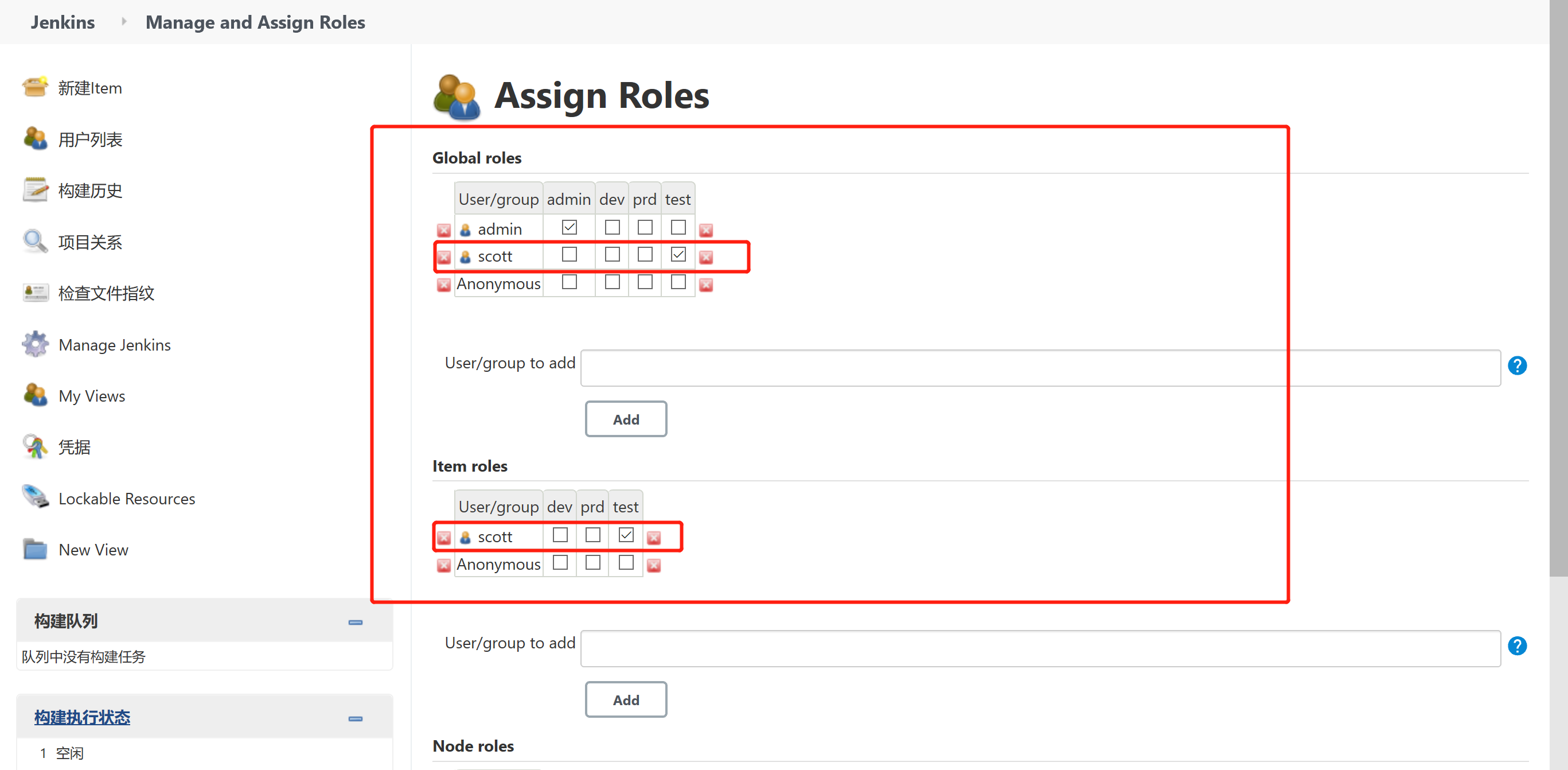View 构建历史 build history
Screen dimensions: 1568x770
(x=91, y=190)
